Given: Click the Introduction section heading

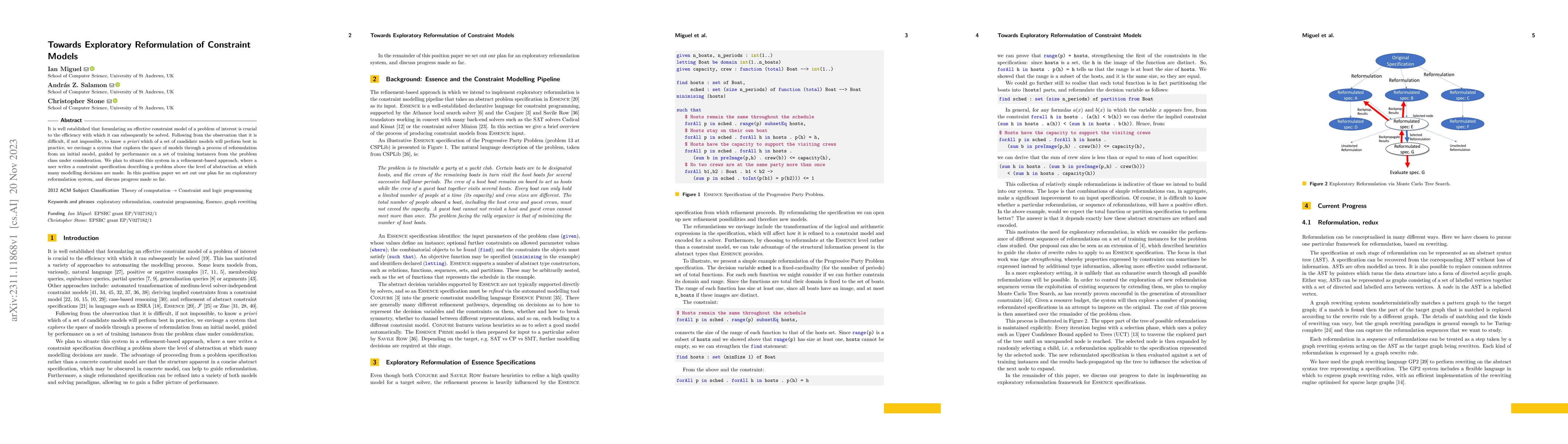Looking at the screenshot, I should 81,238.
